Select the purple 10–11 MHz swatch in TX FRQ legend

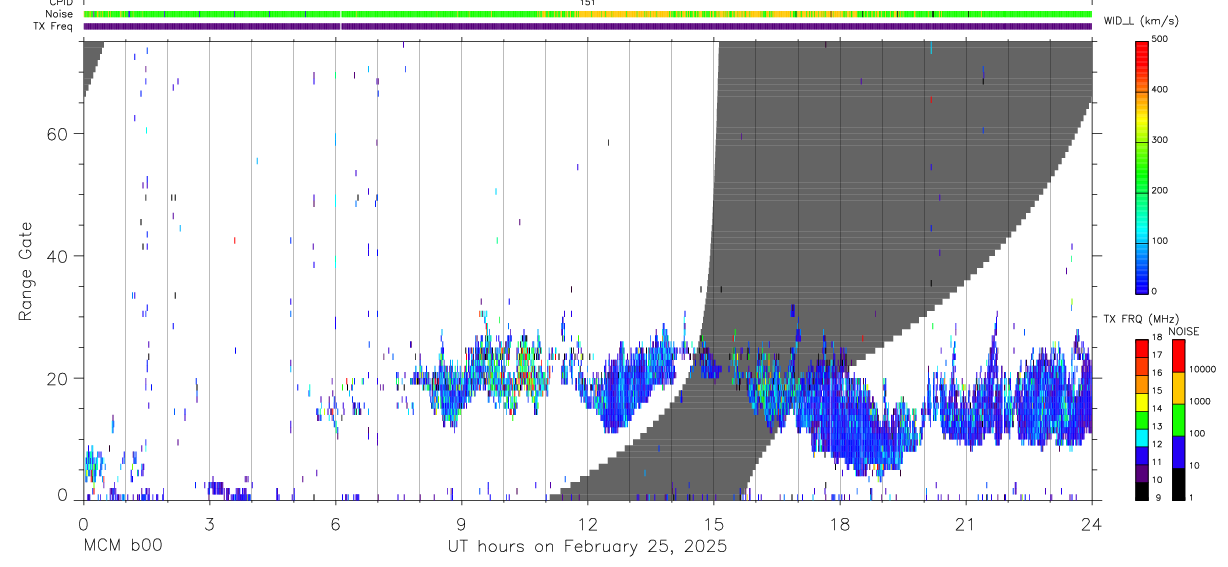click(x=1141, y=473)
